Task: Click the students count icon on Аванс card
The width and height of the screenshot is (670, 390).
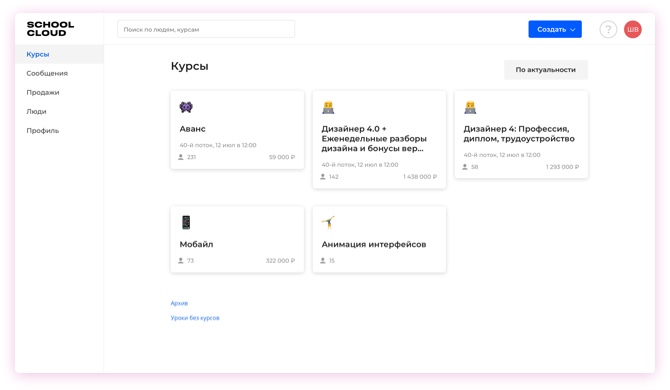Action: coord(181,157)
